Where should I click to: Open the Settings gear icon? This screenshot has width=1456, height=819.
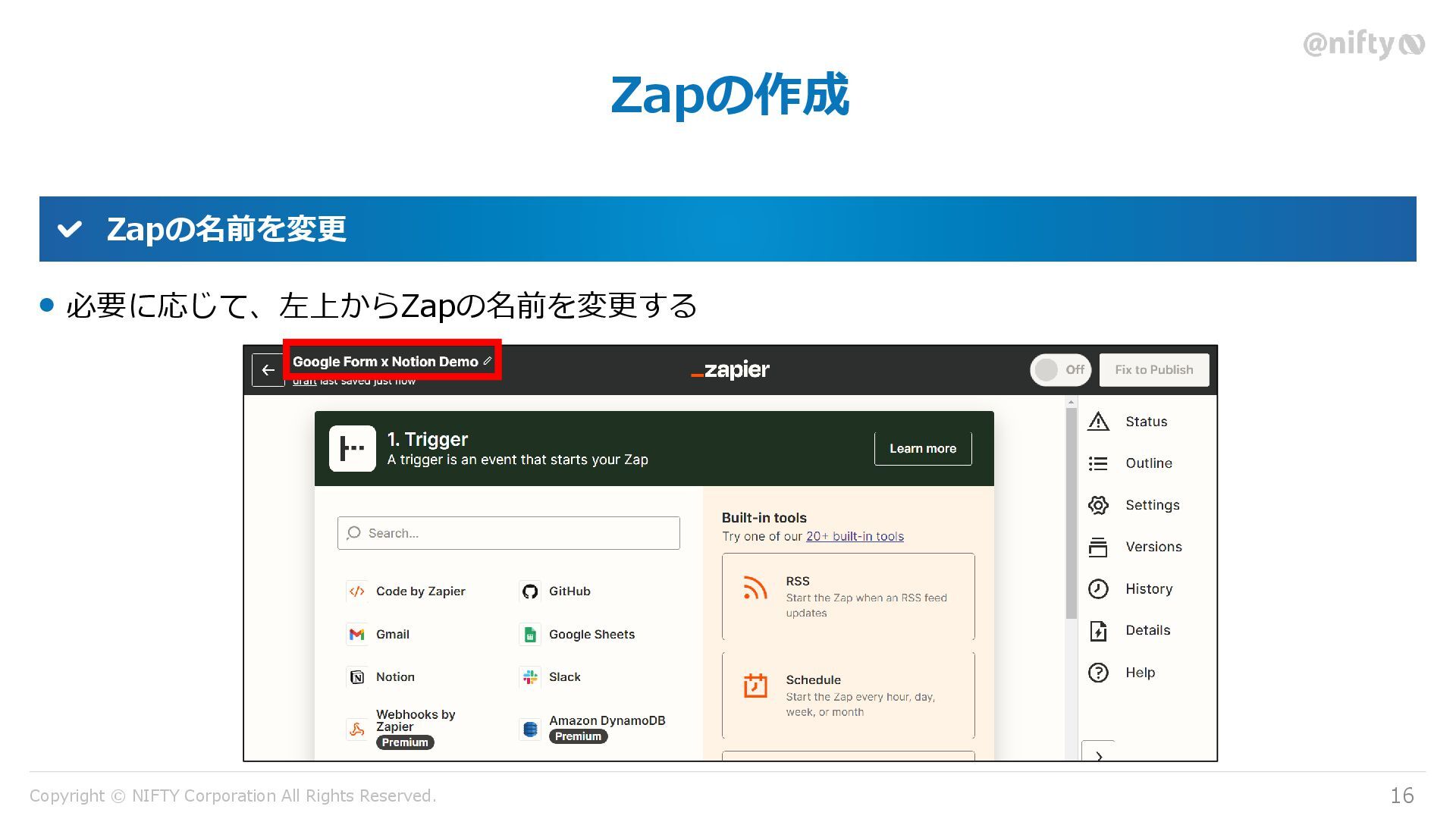[1098, 505]
